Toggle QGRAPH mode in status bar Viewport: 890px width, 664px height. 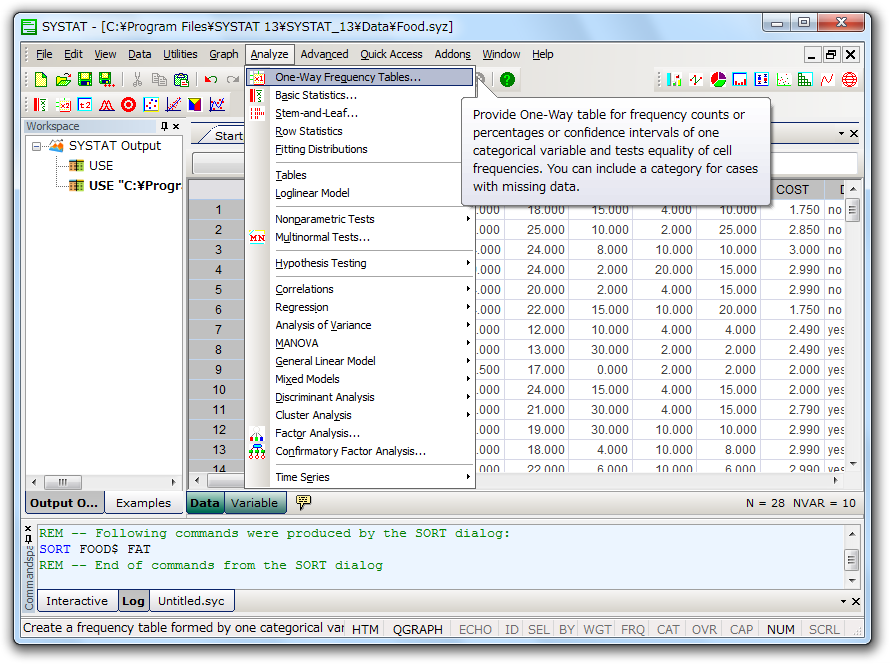[x=418, y=629]
